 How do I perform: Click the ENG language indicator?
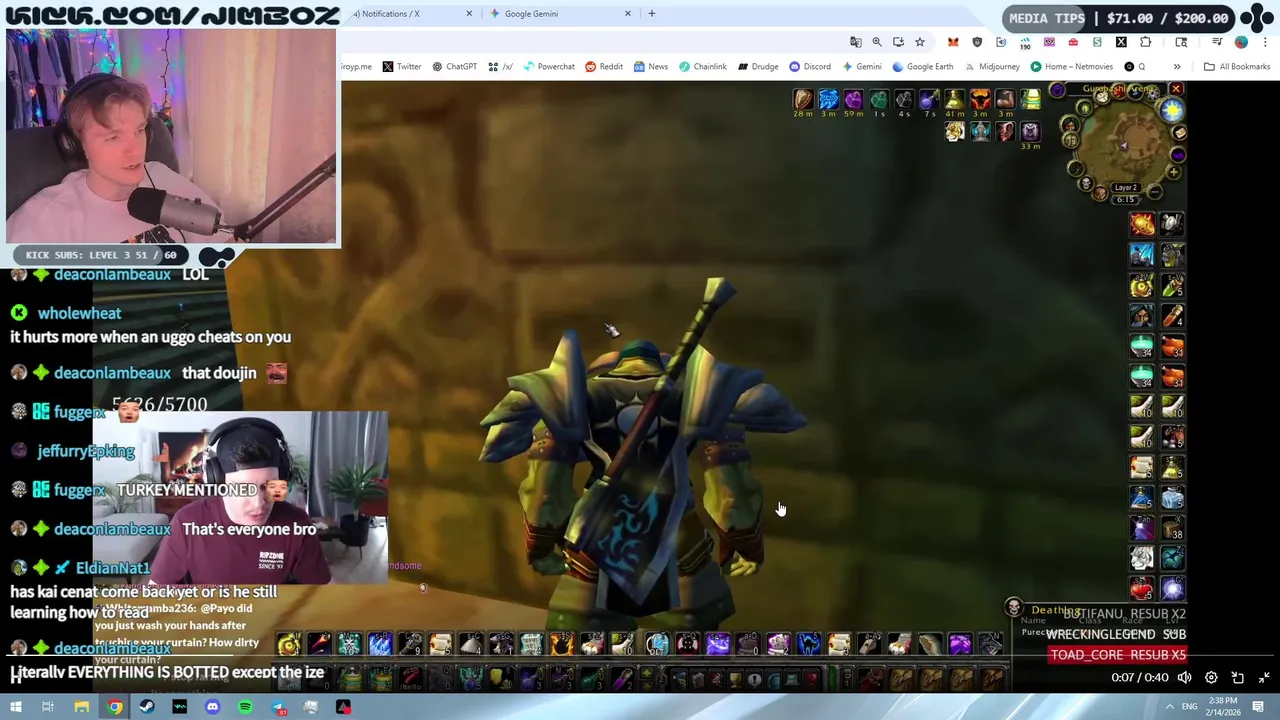pyautogui.click(x=1190, y=707)
